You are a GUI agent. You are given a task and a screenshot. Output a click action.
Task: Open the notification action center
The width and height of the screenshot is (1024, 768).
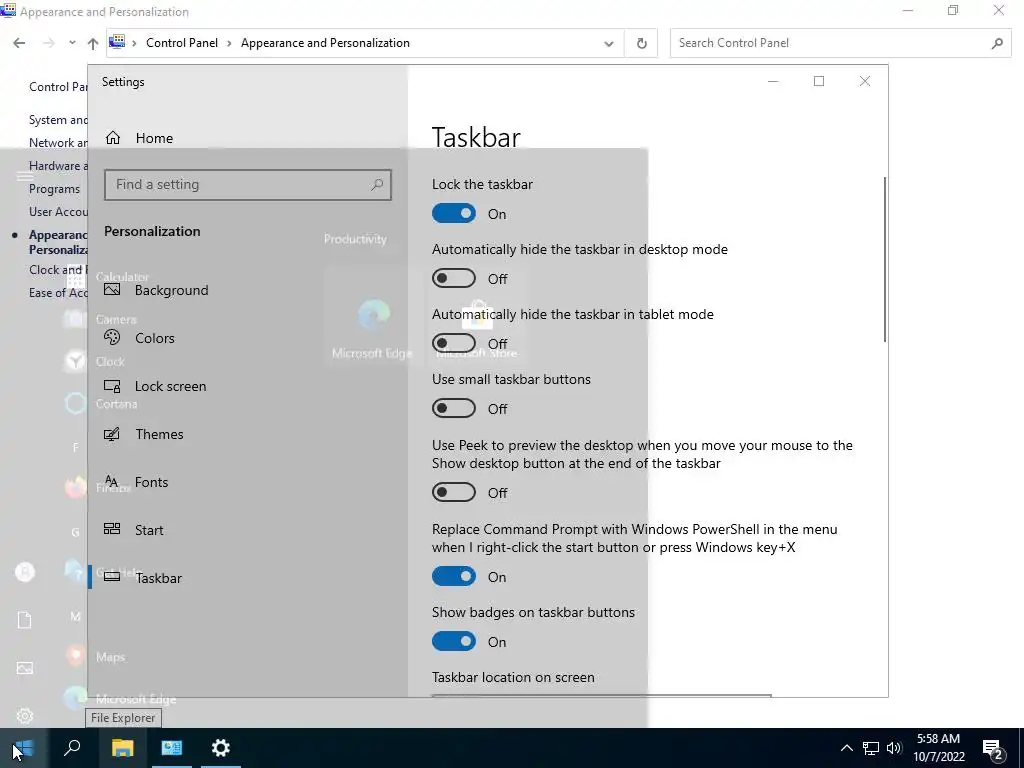pos(993,748)
